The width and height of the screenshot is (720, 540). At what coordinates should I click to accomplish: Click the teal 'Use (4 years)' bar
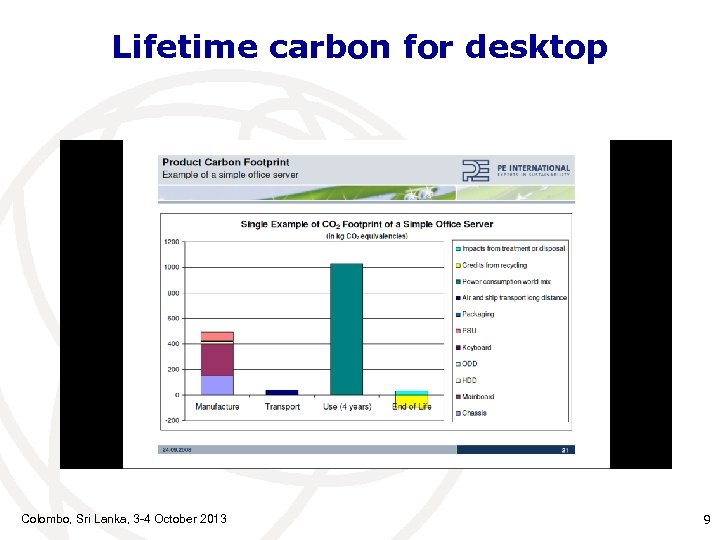(x=346, y=329)
